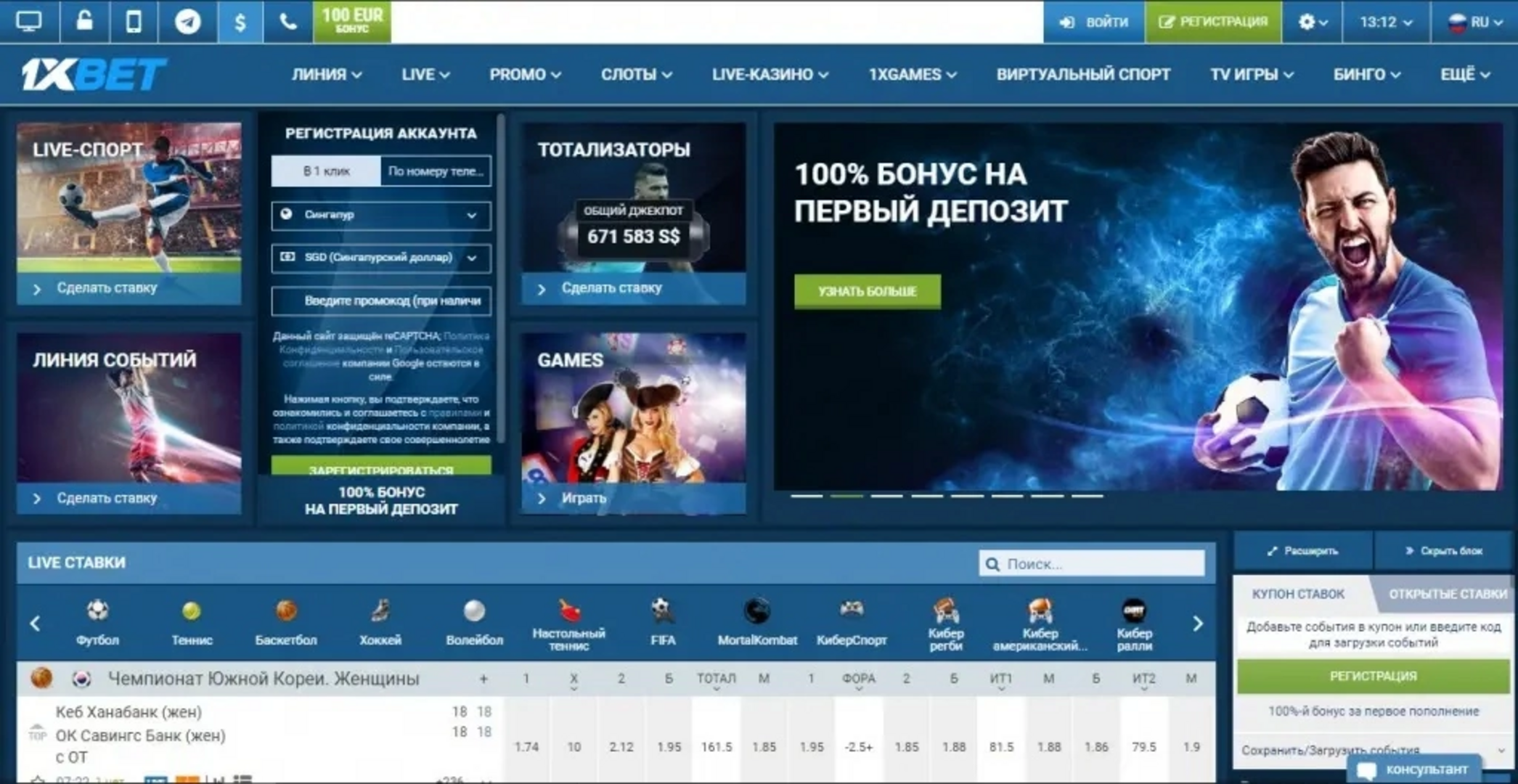Click ЗАРЕГИСТРИРОВАТЬСЯ green button
The height and width of the screenshot is (784, 1518).
[381, 467]
